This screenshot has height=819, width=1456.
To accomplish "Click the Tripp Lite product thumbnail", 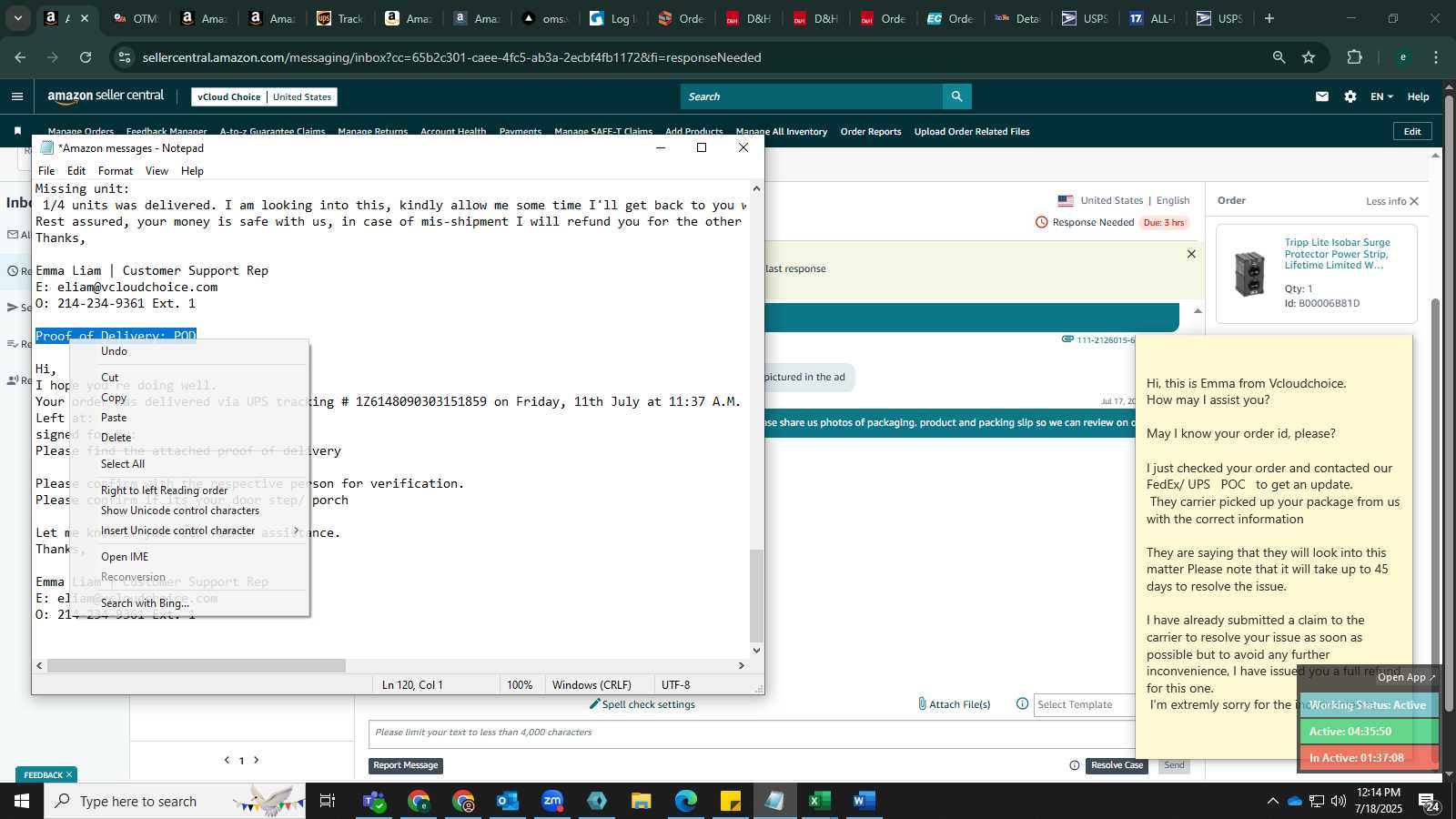I will [x=1249, y=274].
